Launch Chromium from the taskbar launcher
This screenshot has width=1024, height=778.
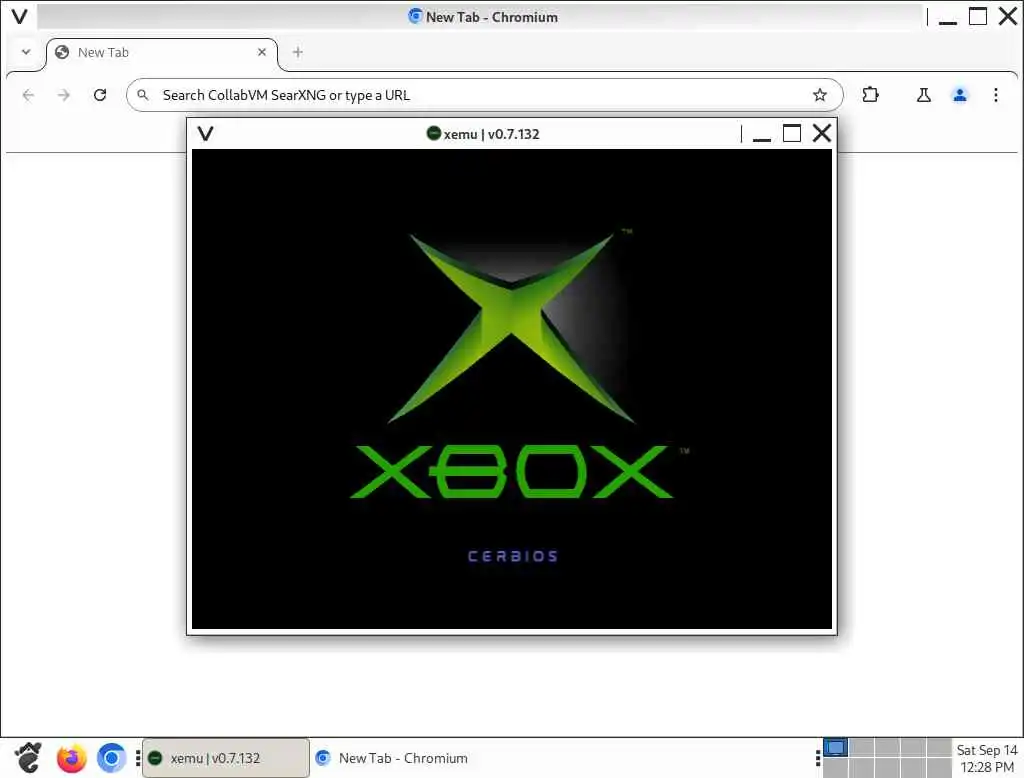(x=112, y=758)
